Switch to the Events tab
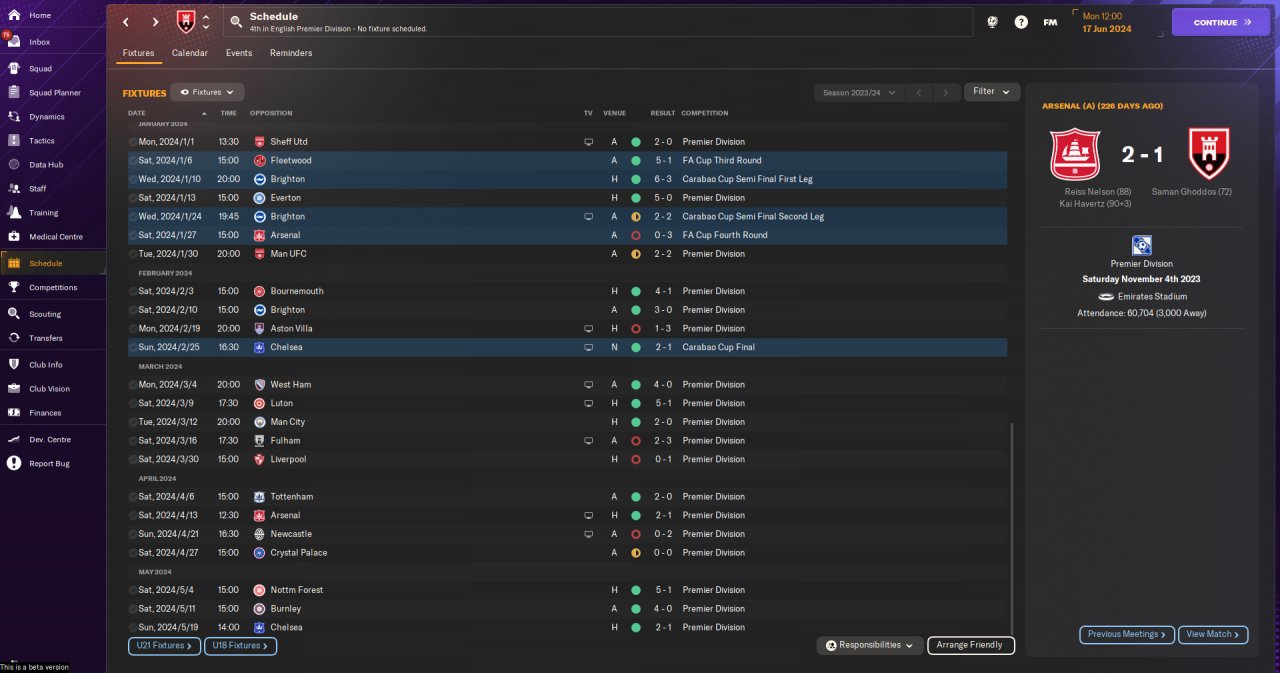1280x673 pixels. pos(239,53)
